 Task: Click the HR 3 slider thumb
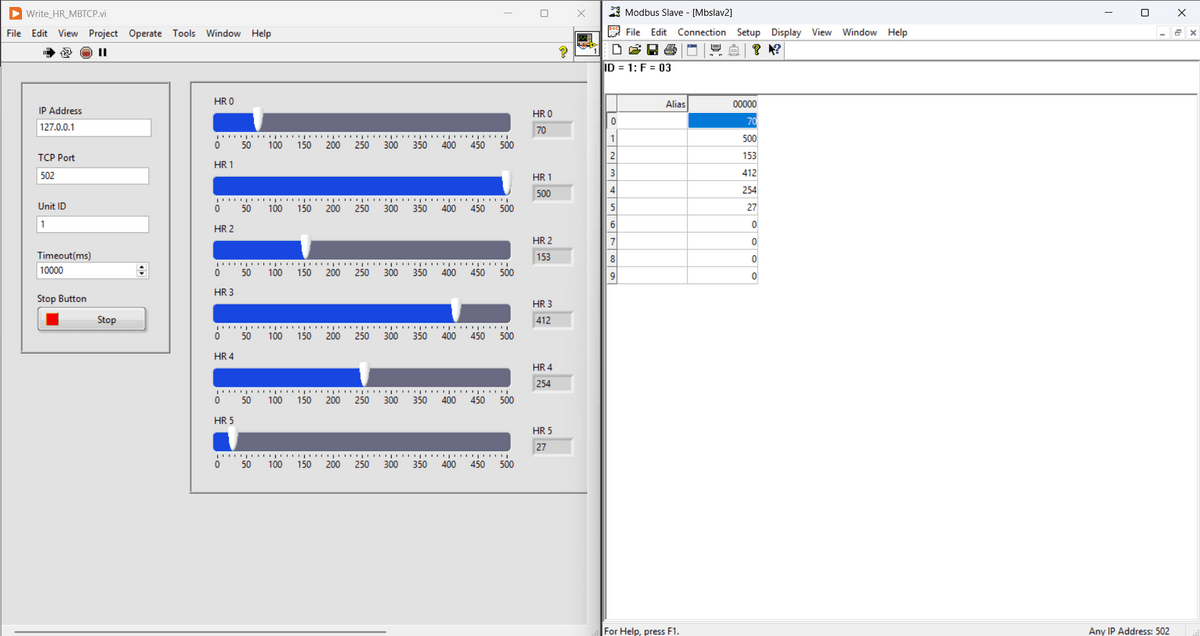[x=456, y=310]
